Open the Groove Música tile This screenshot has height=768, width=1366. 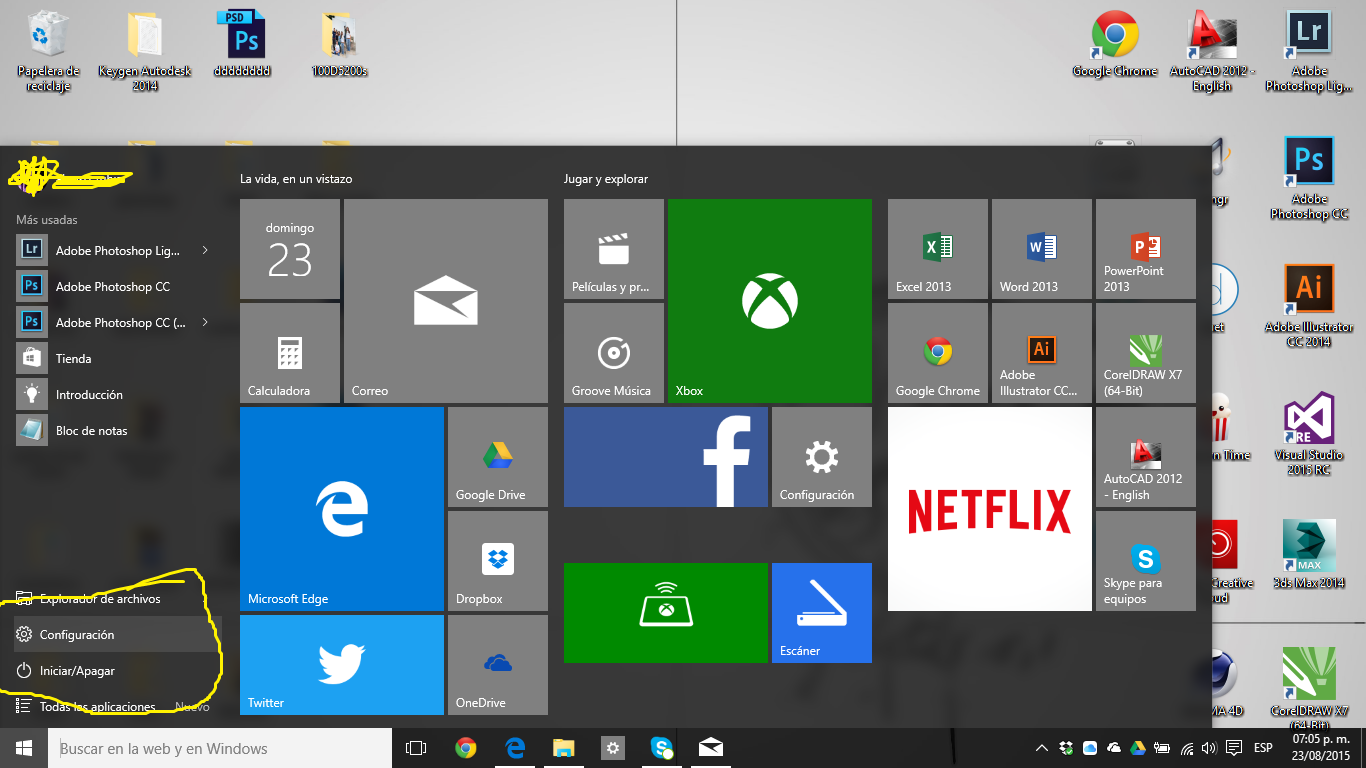point(614,353)
